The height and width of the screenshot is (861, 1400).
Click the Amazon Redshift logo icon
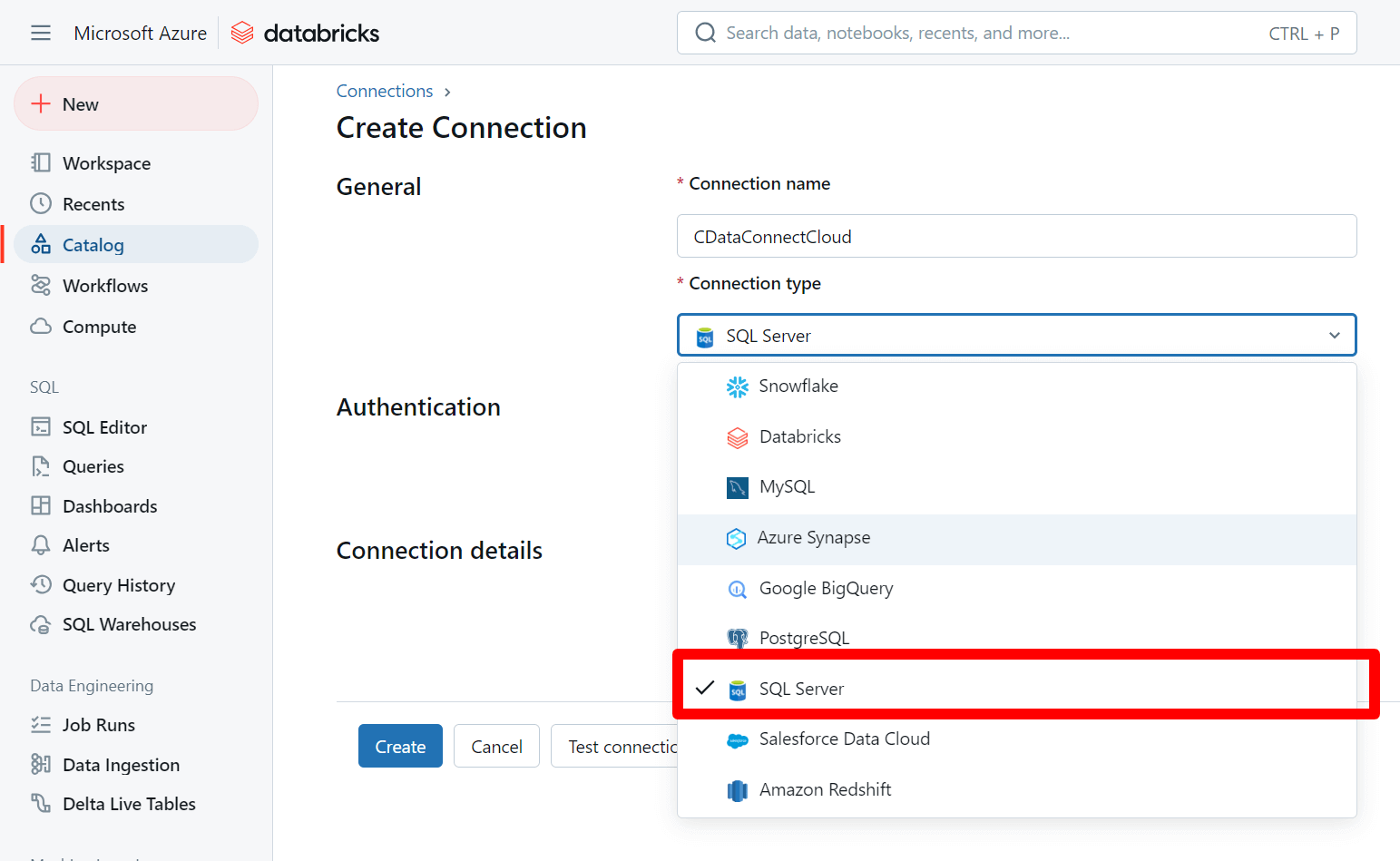point(738,791)
